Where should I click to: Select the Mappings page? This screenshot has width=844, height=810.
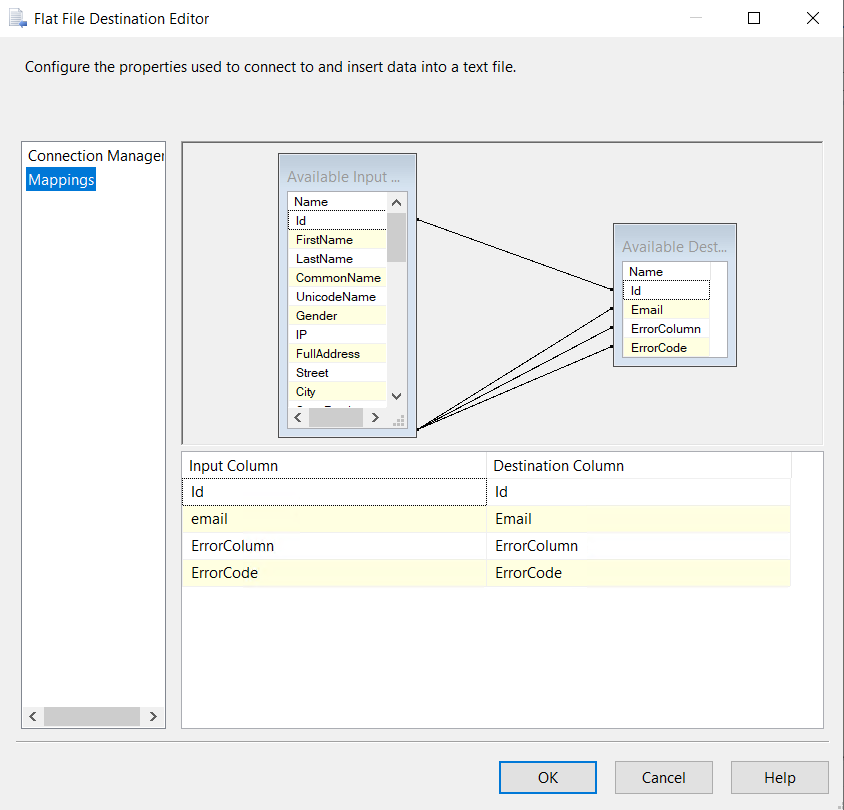point(61,180)
